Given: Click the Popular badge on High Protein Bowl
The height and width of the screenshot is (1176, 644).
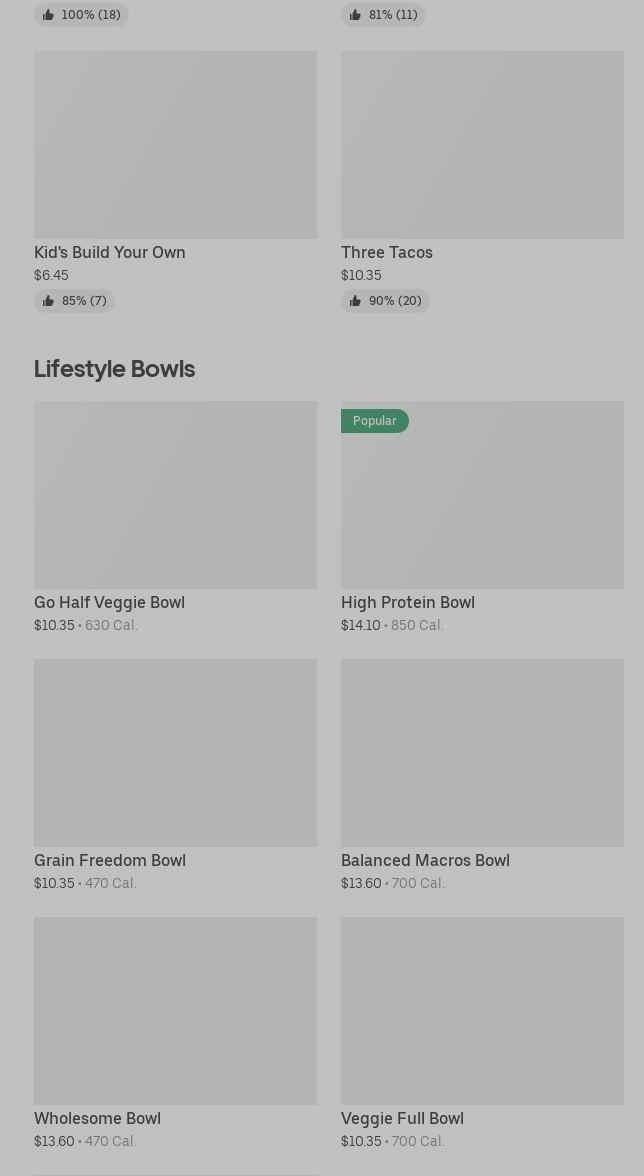Looking at the screenshot, I should [375, 421].
